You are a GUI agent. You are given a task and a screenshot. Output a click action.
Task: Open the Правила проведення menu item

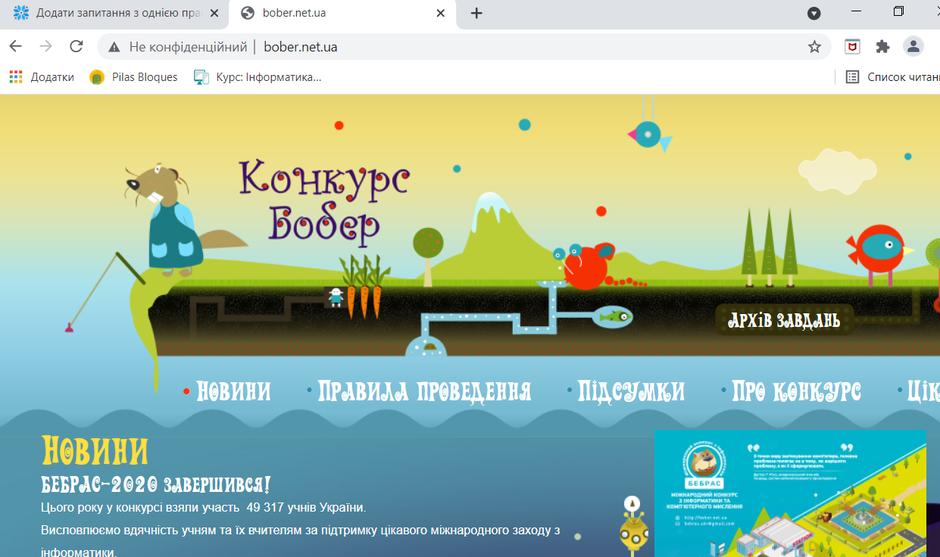click(424, 392)
